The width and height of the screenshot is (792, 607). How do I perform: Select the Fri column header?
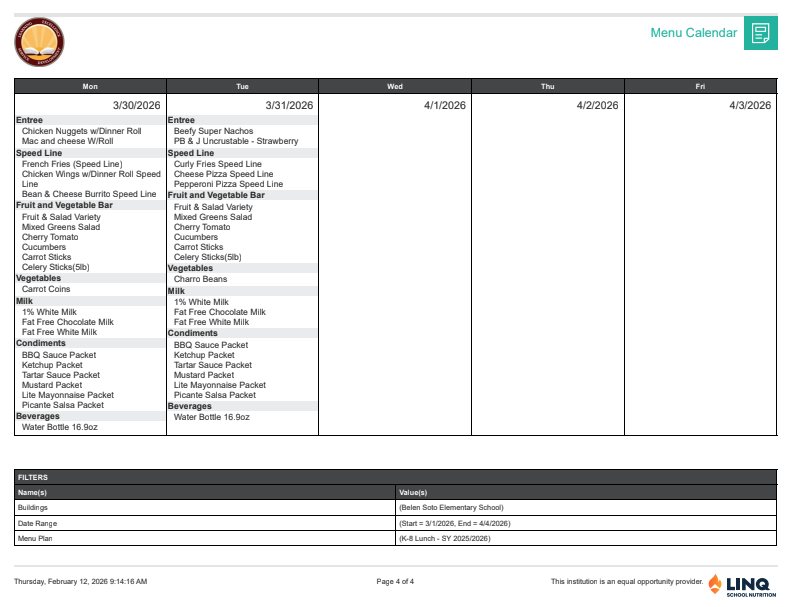700,87
